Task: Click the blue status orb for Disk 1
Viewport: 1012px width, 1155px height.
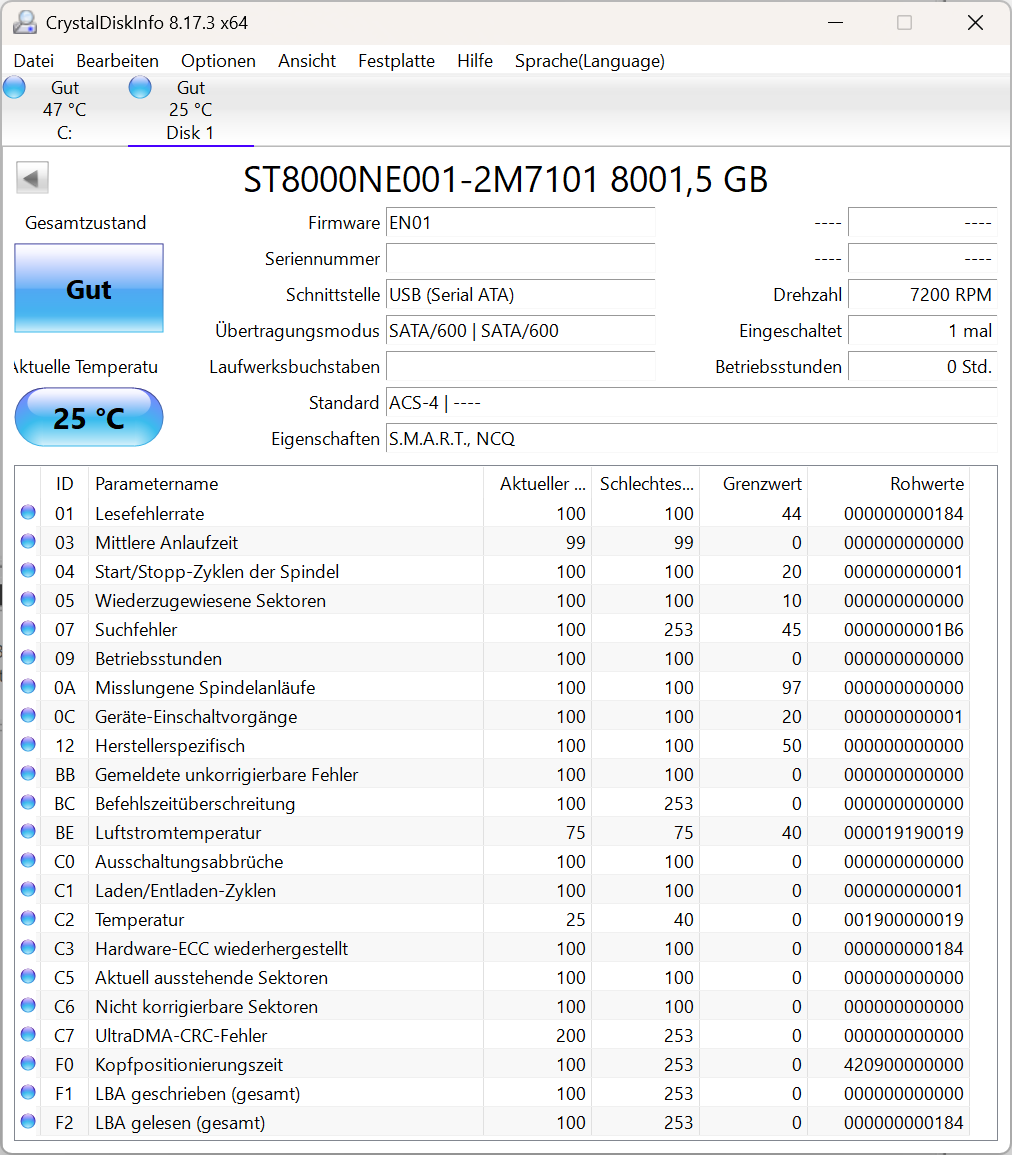Action: [x=140, y=88]
